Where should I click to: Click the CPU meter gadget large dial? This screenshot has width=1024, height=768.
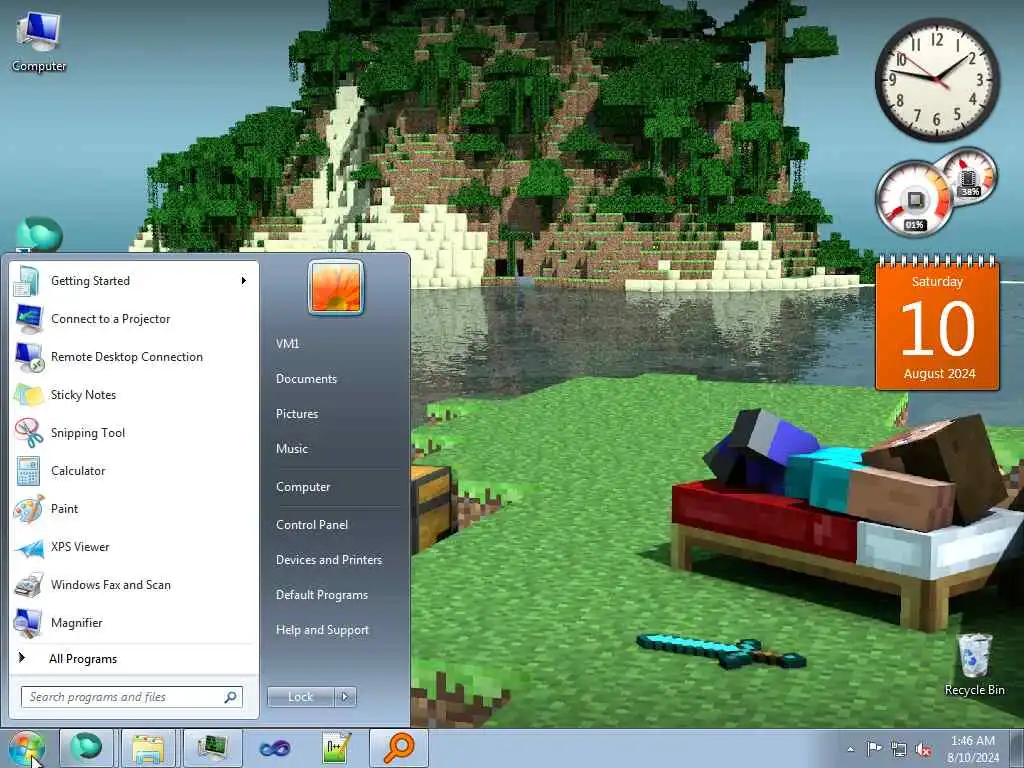[x=914, y=199]
